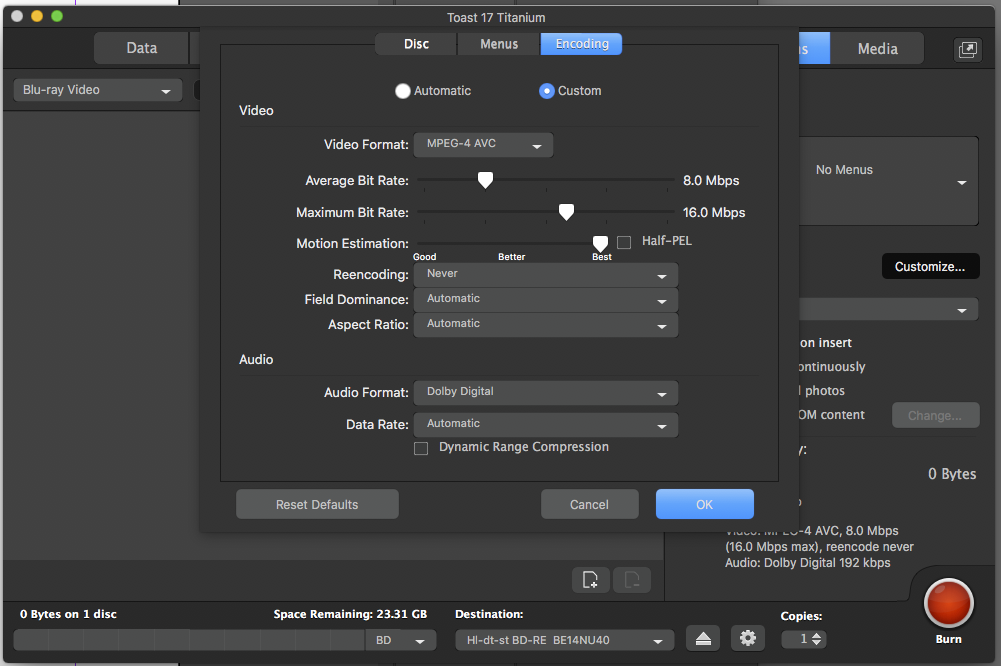Open the Audio Format dropdown
Screen dimensions: 1001x666
[546, 393]
